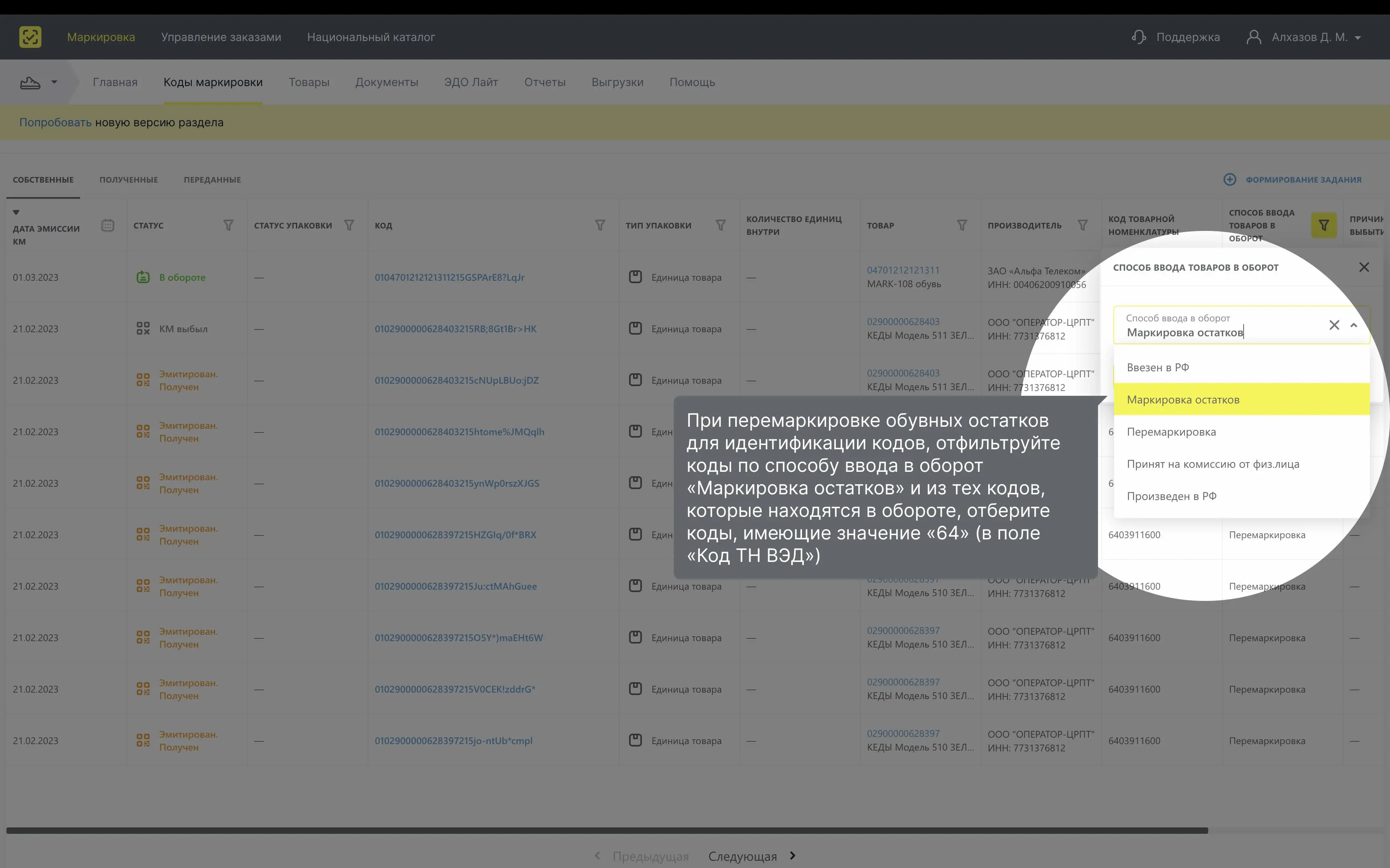Click Попробовать link in yellow banner
Viewport: 1390px width, 868px height.
coord(55,122)
